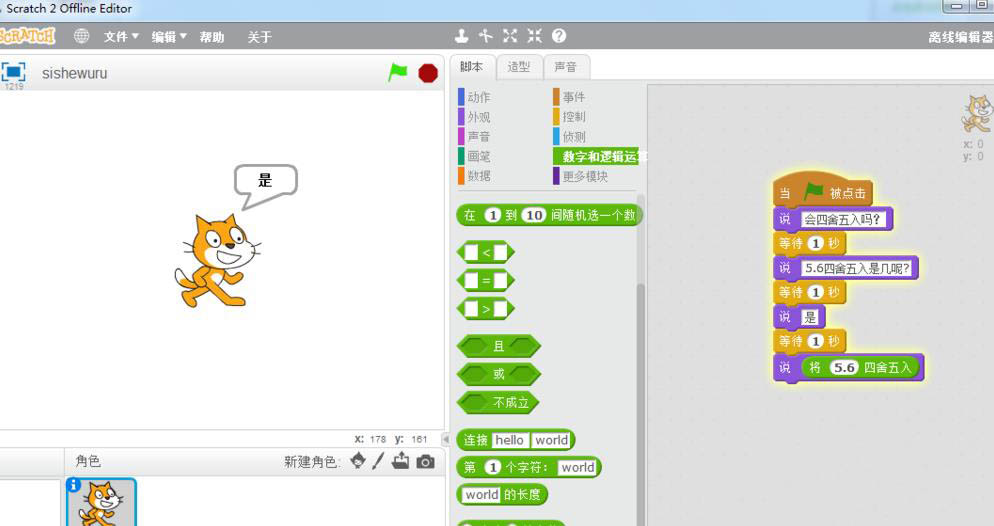Click the 不成立 (not) operator block
Viewport: 994px width, 526px height.
(498, 402)
